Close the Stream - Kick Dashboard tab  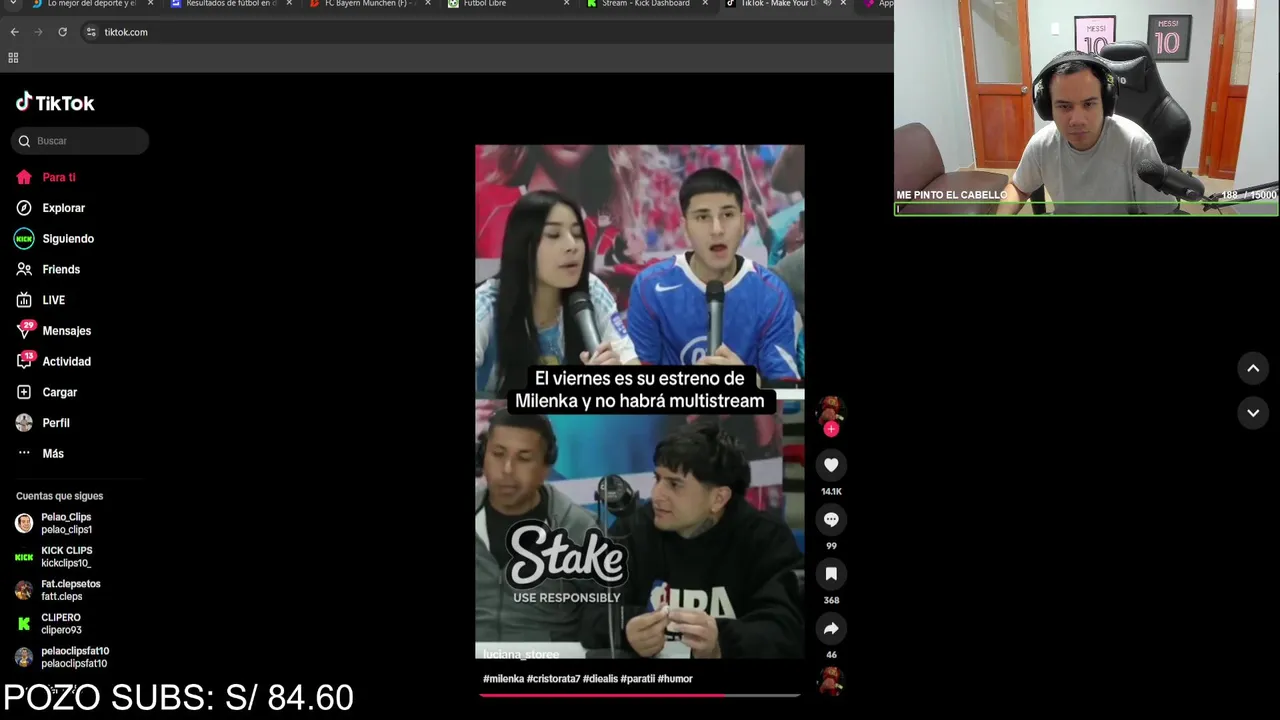pyautogui.click(x=704, y=3)
